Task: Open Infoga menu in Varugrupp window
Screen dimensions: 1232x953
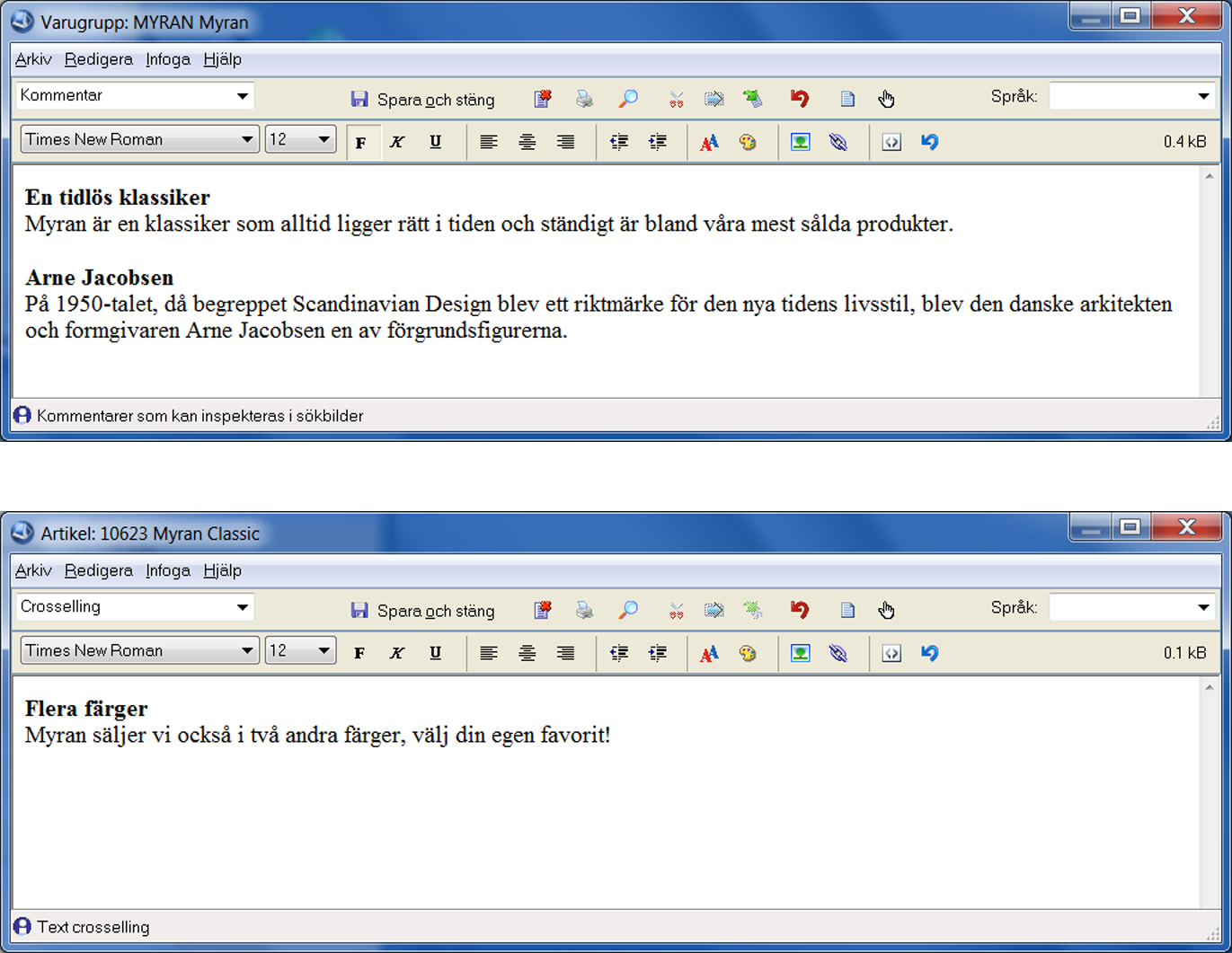Action: pos(168,59)
